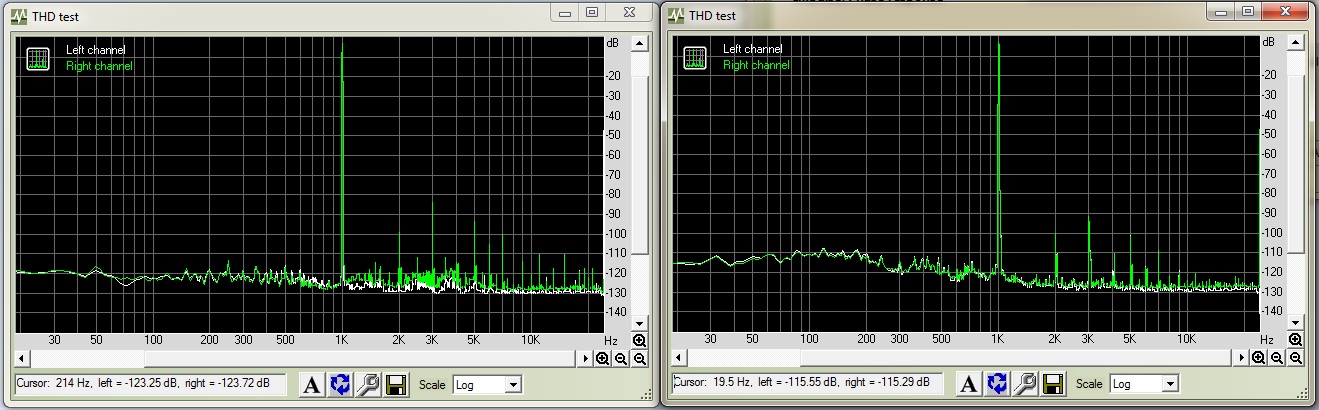Click cursor readout '214 Hz' field in left window
This screenshot has width=1319, height=410.
pos(151,384)
